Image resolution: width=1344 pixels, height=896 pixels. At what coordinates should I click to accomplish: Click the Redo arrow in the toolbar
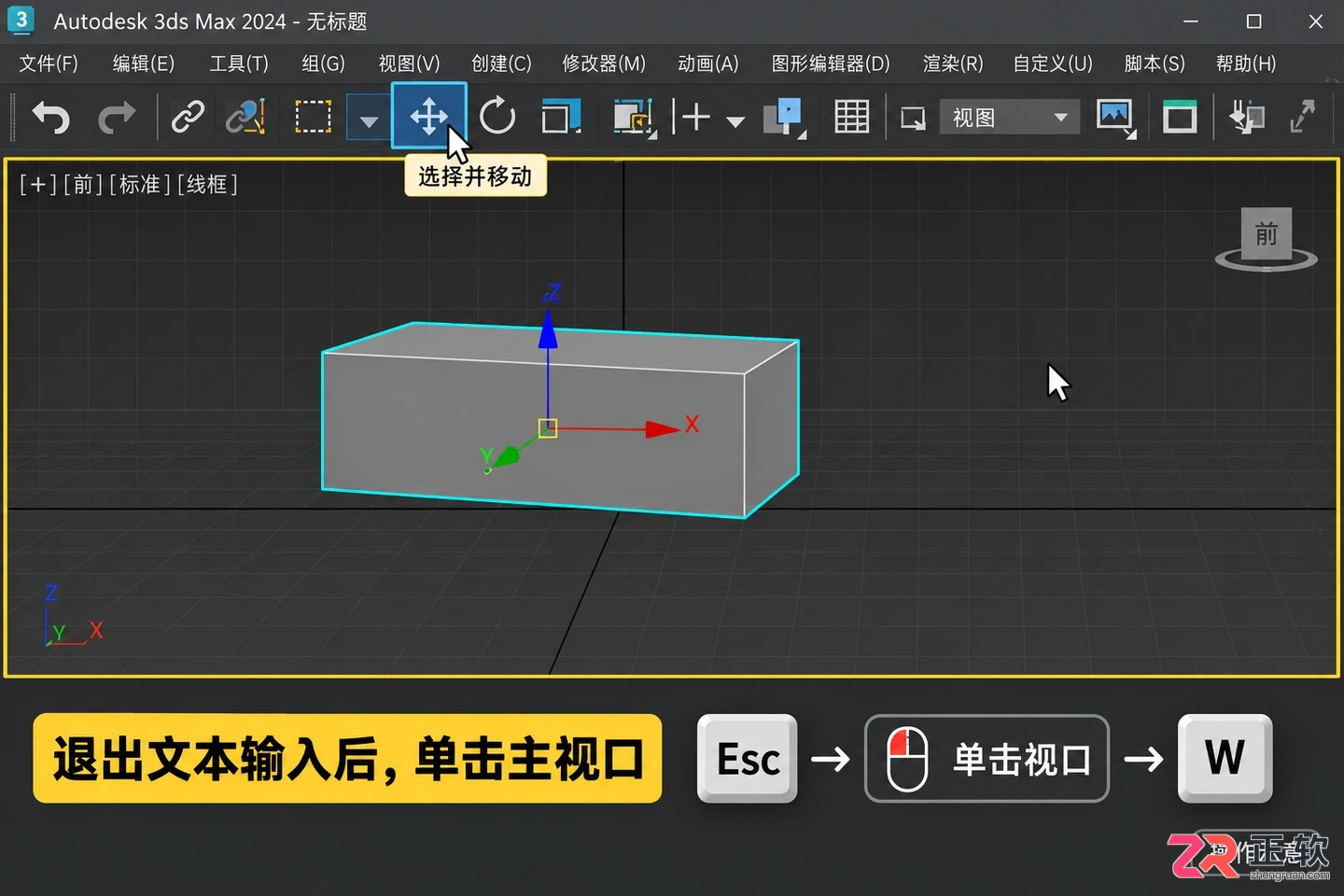point(117,118)
